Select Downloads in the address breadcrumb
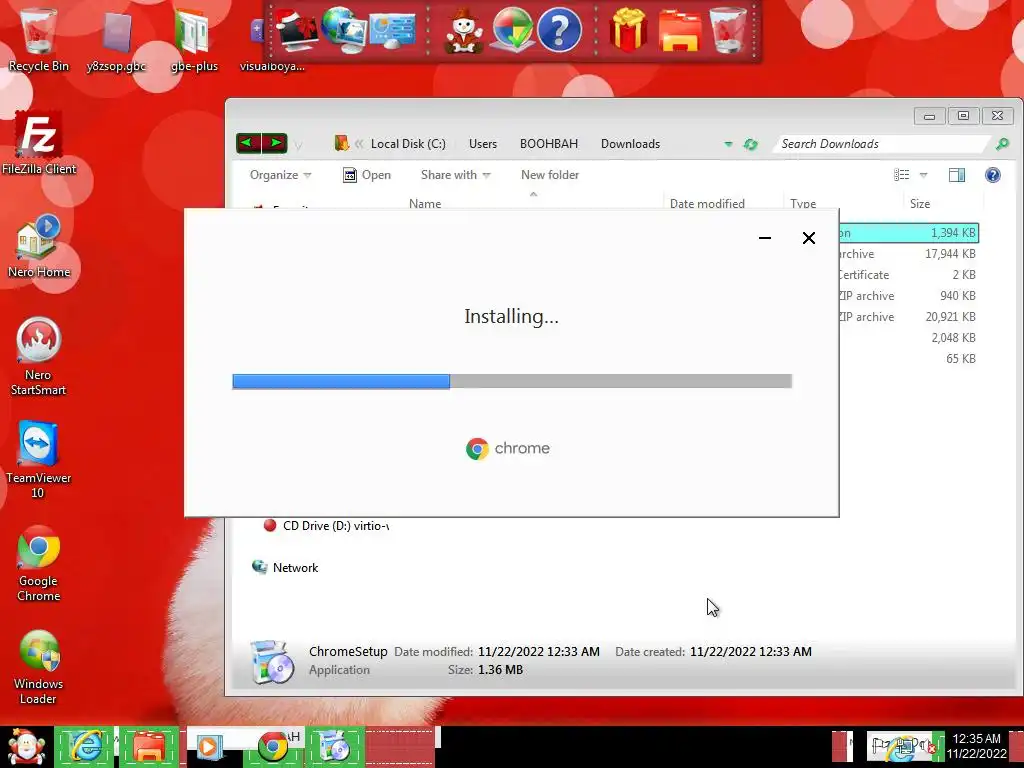This screenshot has width=1024, height=768. tap(630, 144)
